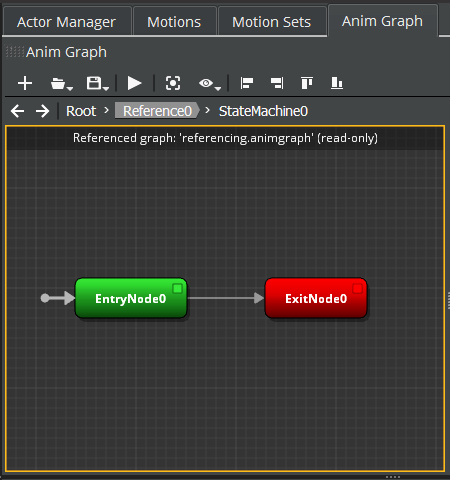Align selected nodes to the top

tap(307, 83)
